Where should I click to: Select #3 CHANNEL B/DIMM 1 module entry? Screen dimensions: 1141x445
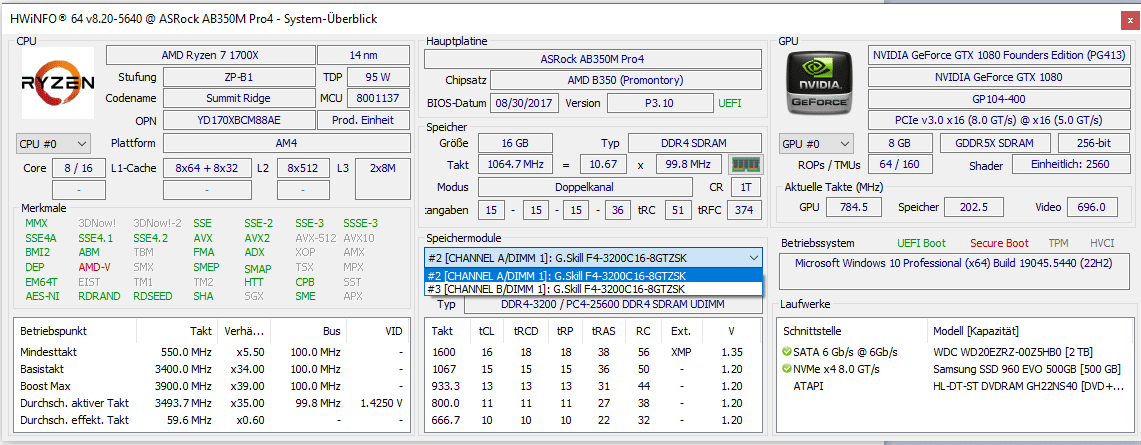[592, 289]
